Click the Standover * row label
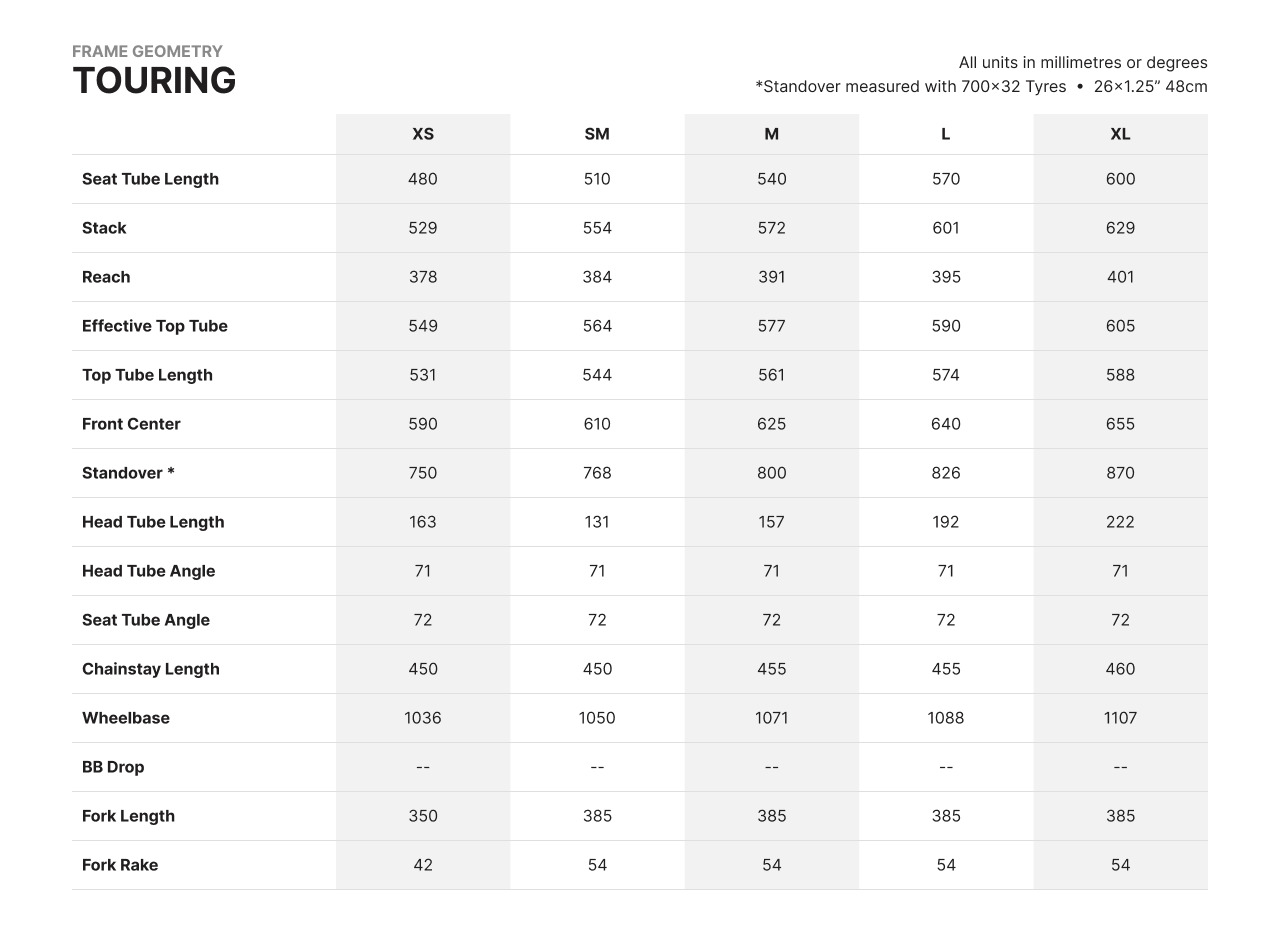This screenshot has height=932, width=1280. coord(128,473)
